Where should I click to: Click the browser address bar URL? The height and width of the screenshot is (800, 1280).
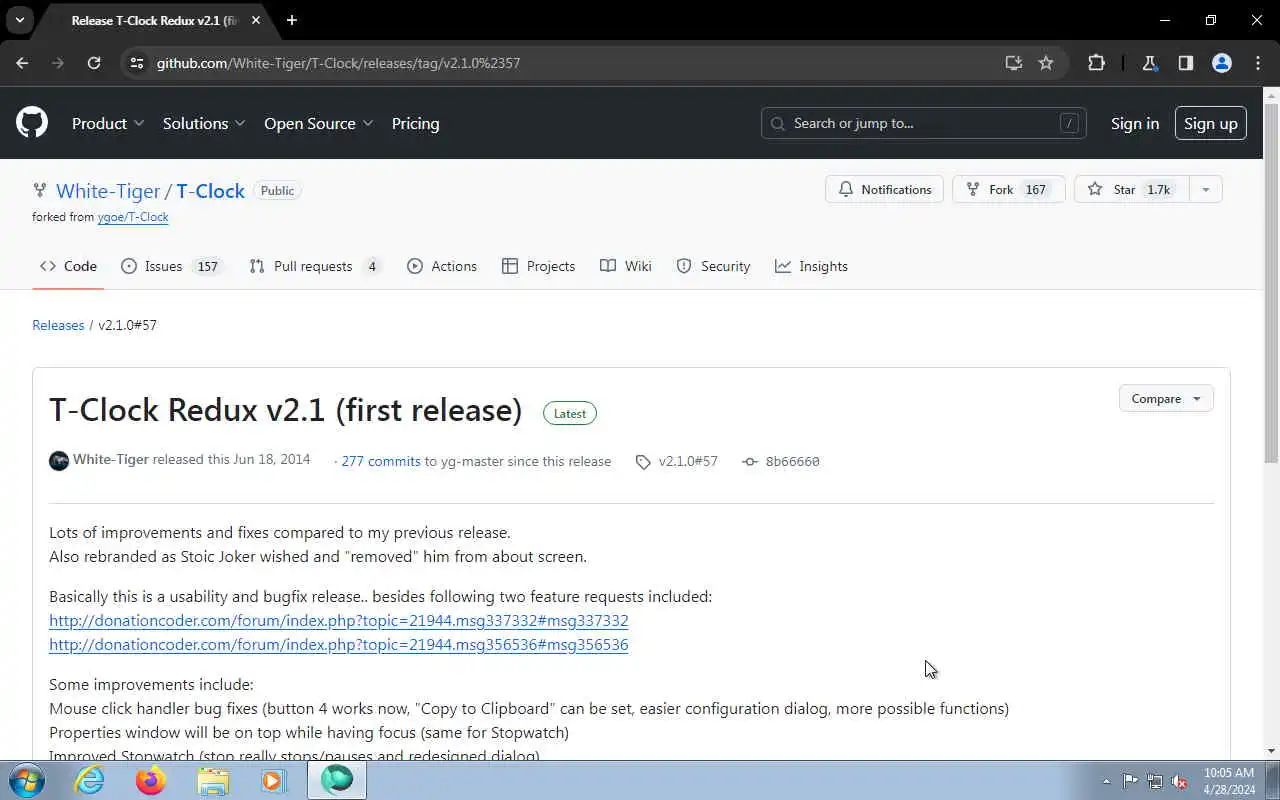(x=338, y=62)
